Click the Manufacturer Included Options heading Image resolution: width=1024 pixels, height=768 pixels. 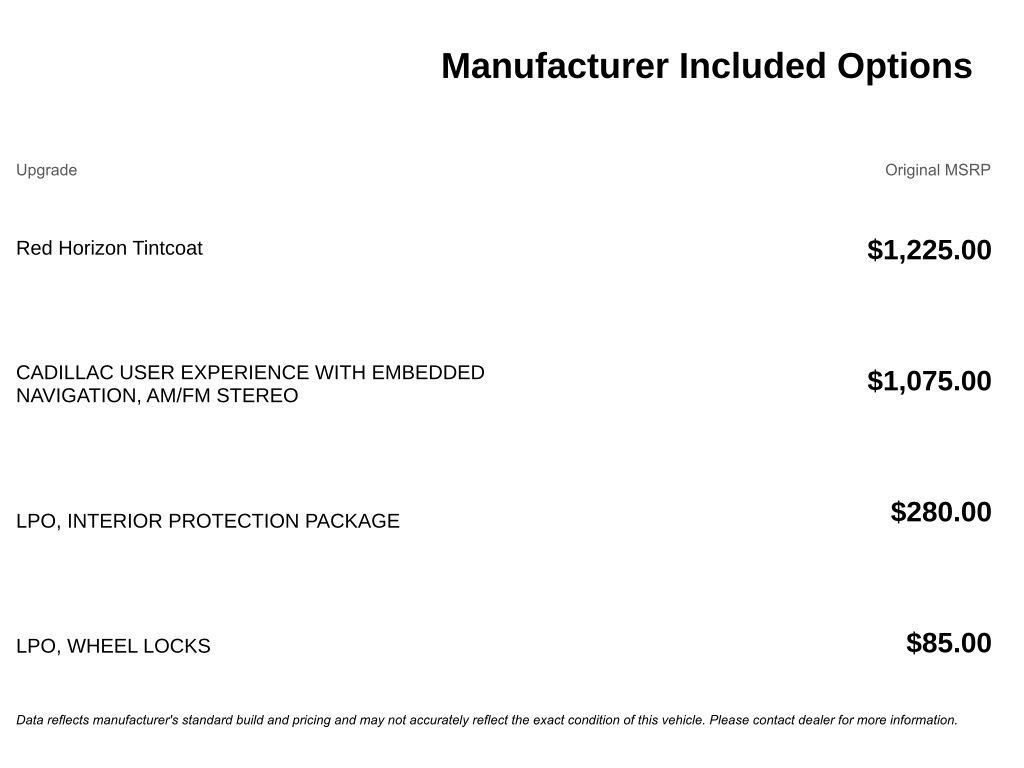707,67
